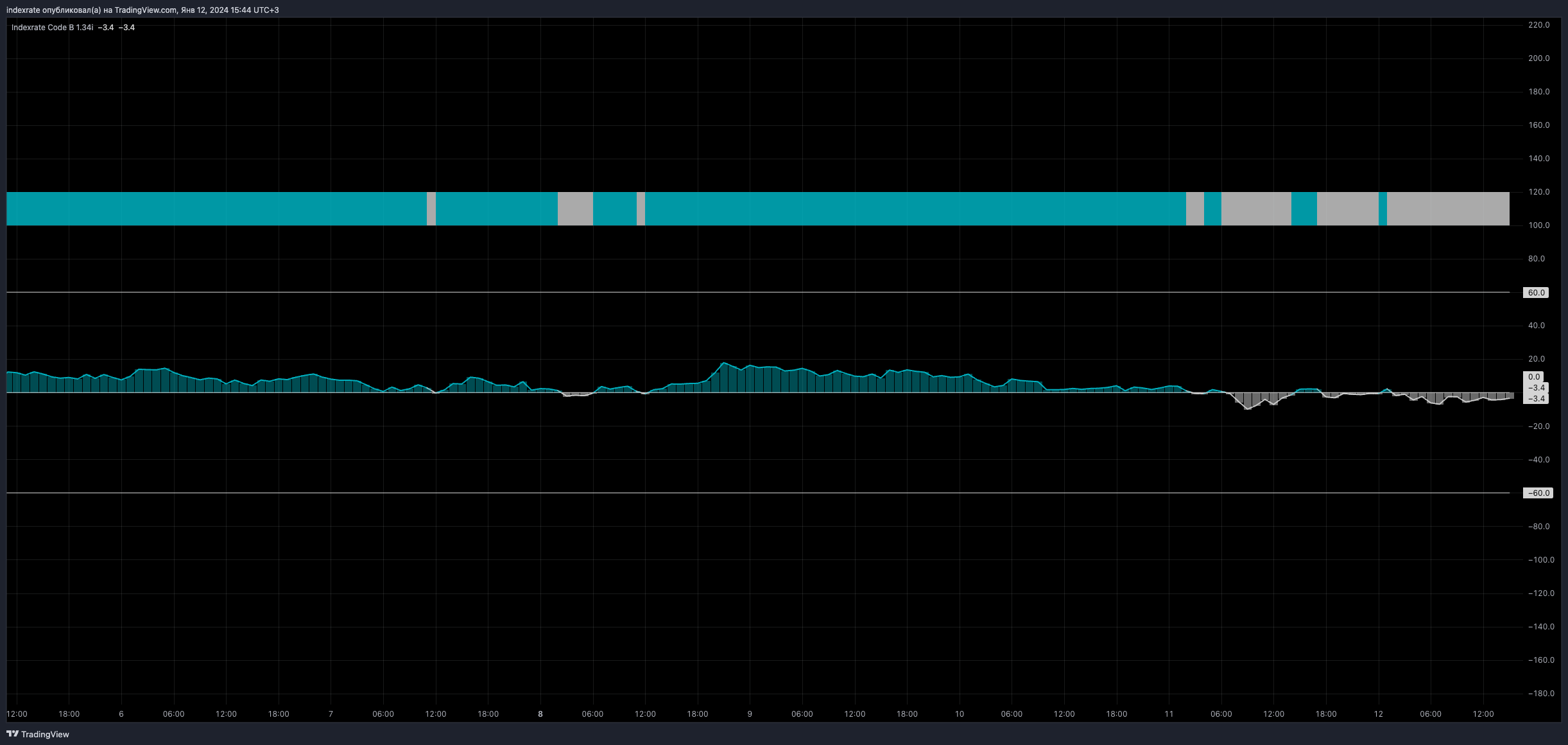Click the -80.0 price scale label
The image size is (1568, 745).
click(1538, 527)
